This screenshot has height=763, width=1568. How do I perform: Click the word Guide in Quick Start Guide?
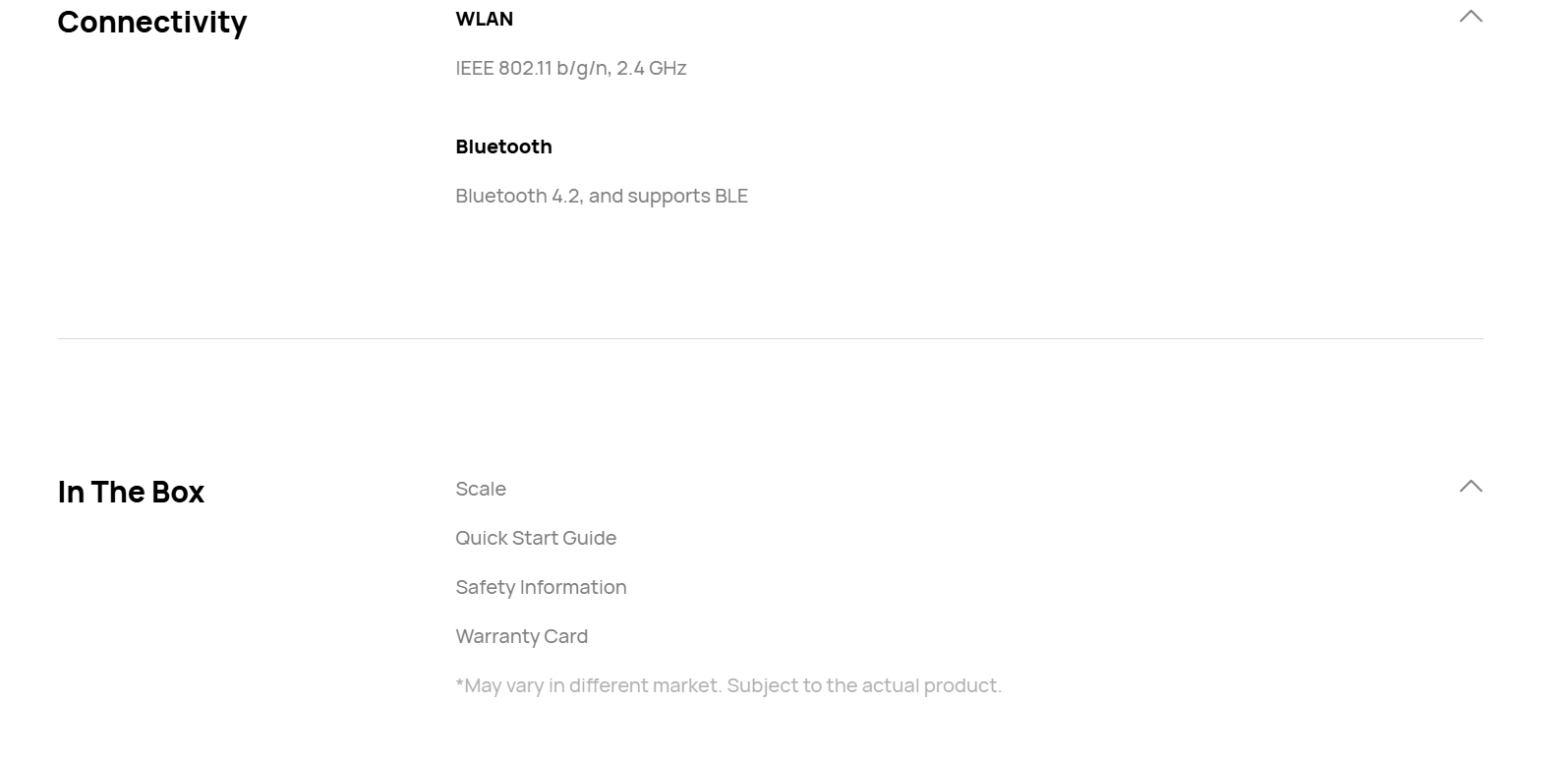[590, 538]
